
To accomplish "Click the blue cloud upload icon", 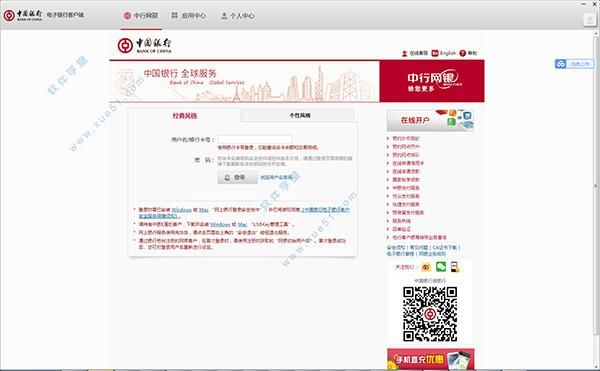I will 561,64.
